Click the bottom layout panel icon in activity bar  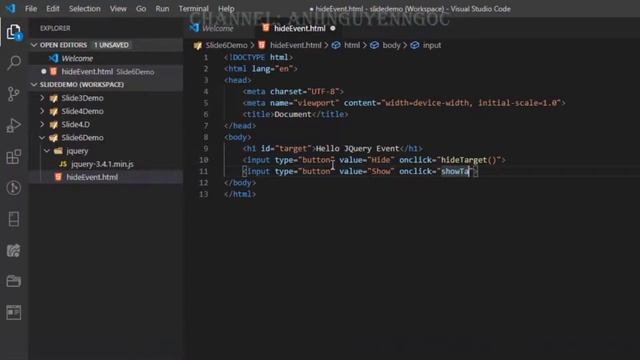pos(13,312)
